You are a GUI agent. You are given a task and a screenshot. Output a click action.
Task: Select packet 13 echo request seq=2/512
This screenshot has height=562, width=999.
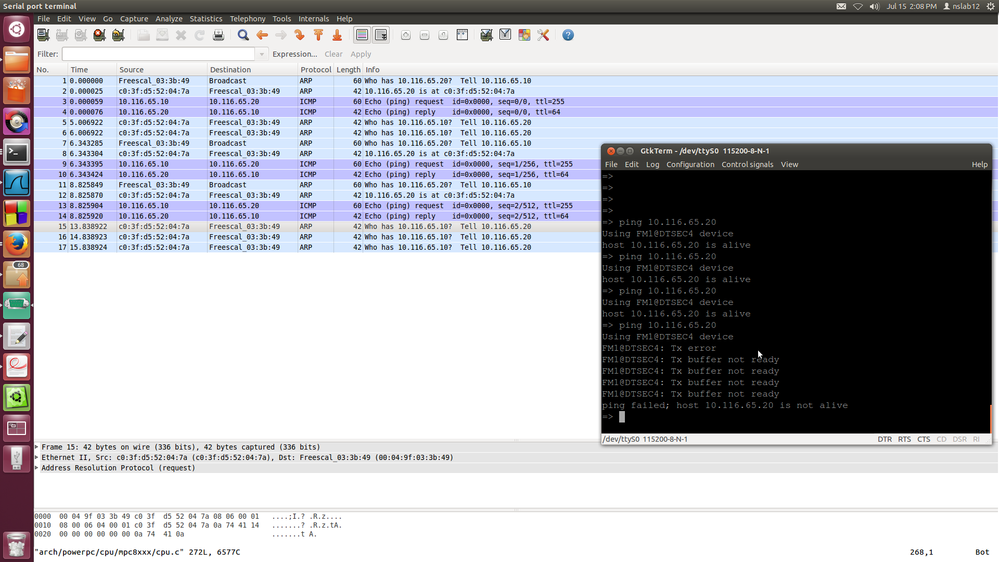(317, 206)
